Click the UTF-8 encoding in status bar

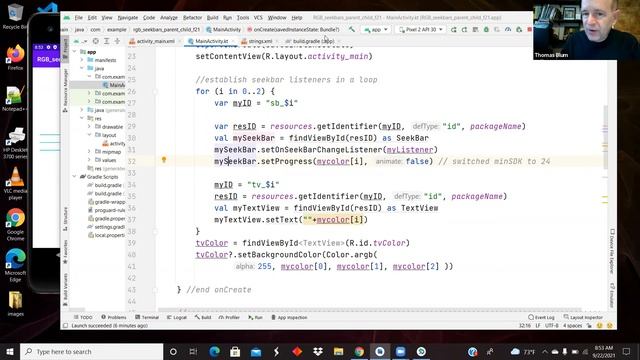pos(551,325)
